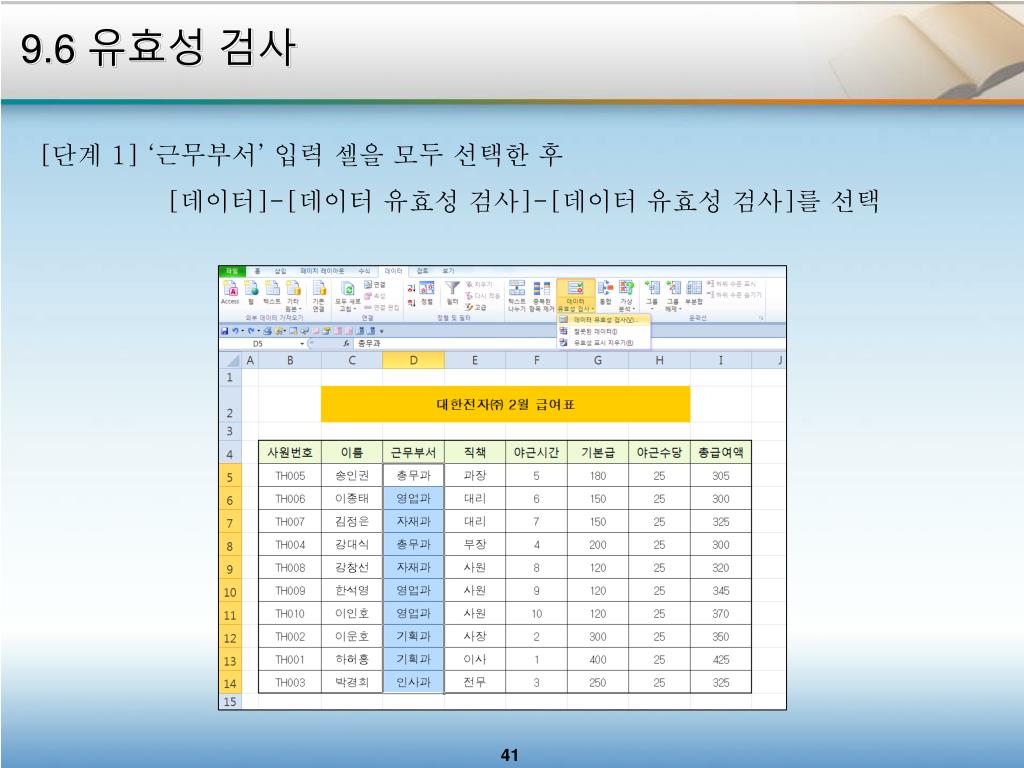This screenshot has height=768, width=1024.
Task: Click the Connections (연결) button
Action: (374, 285)
